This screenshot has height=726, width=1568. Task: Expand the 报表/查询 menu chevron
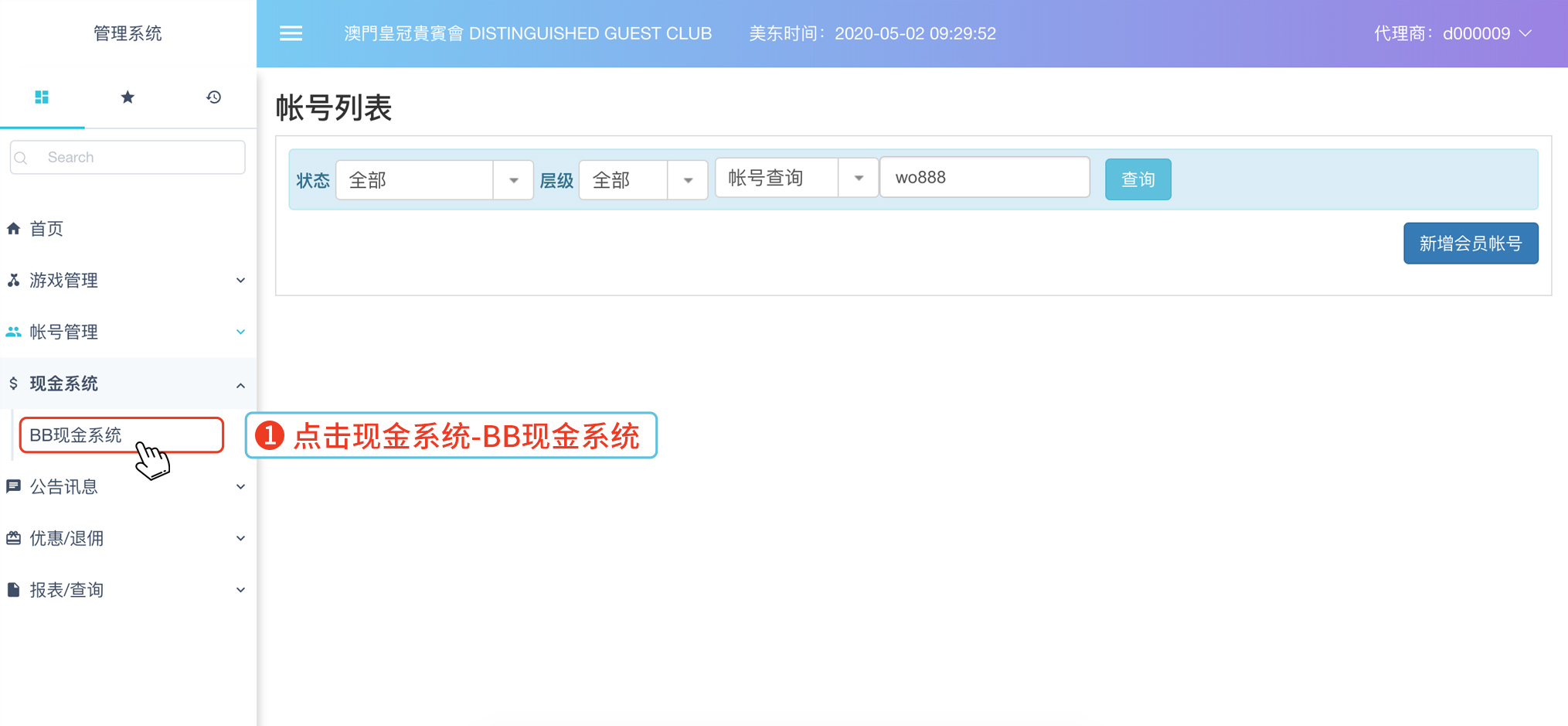240,590
